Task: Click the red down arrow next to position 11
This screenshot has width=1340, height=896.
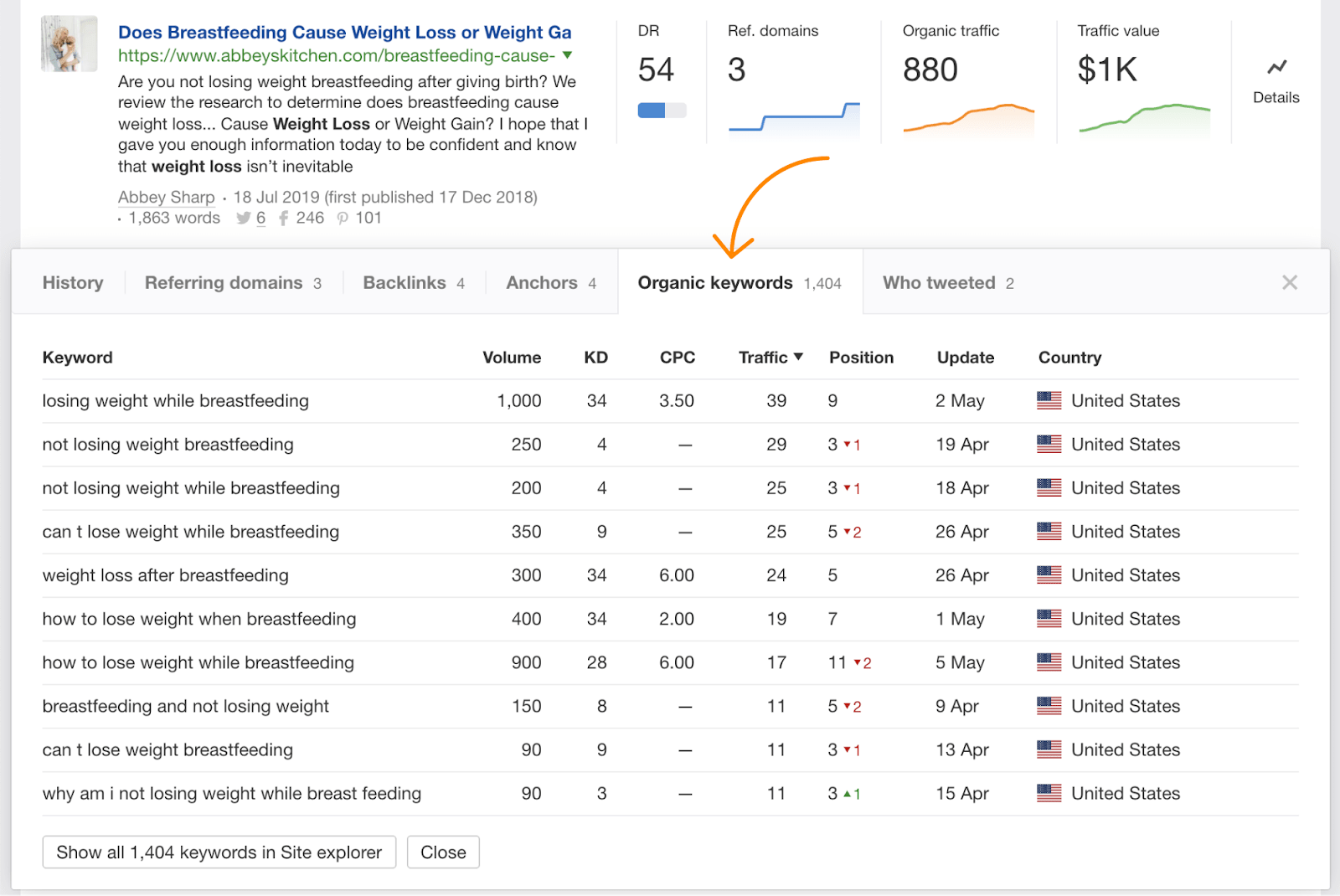Action: click(x=857, y=662)
